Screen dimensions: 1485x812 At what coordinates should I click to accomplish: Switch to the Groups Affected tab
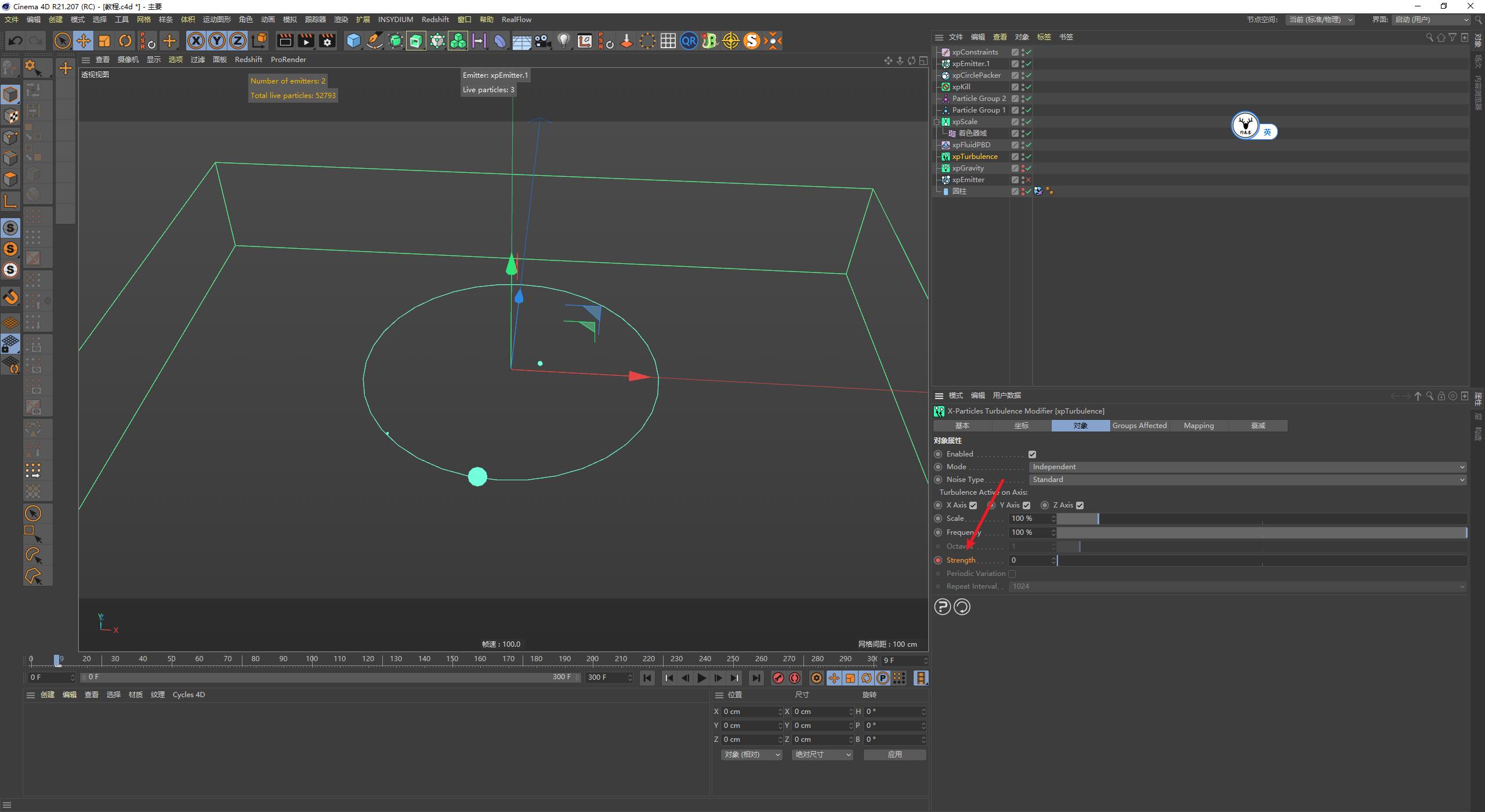point(1139,425)
